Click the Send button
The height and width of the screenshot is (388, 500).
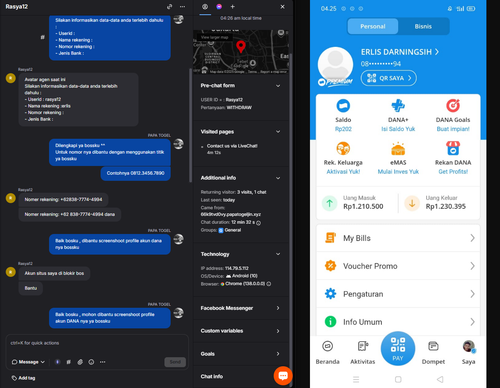[175, 362]
